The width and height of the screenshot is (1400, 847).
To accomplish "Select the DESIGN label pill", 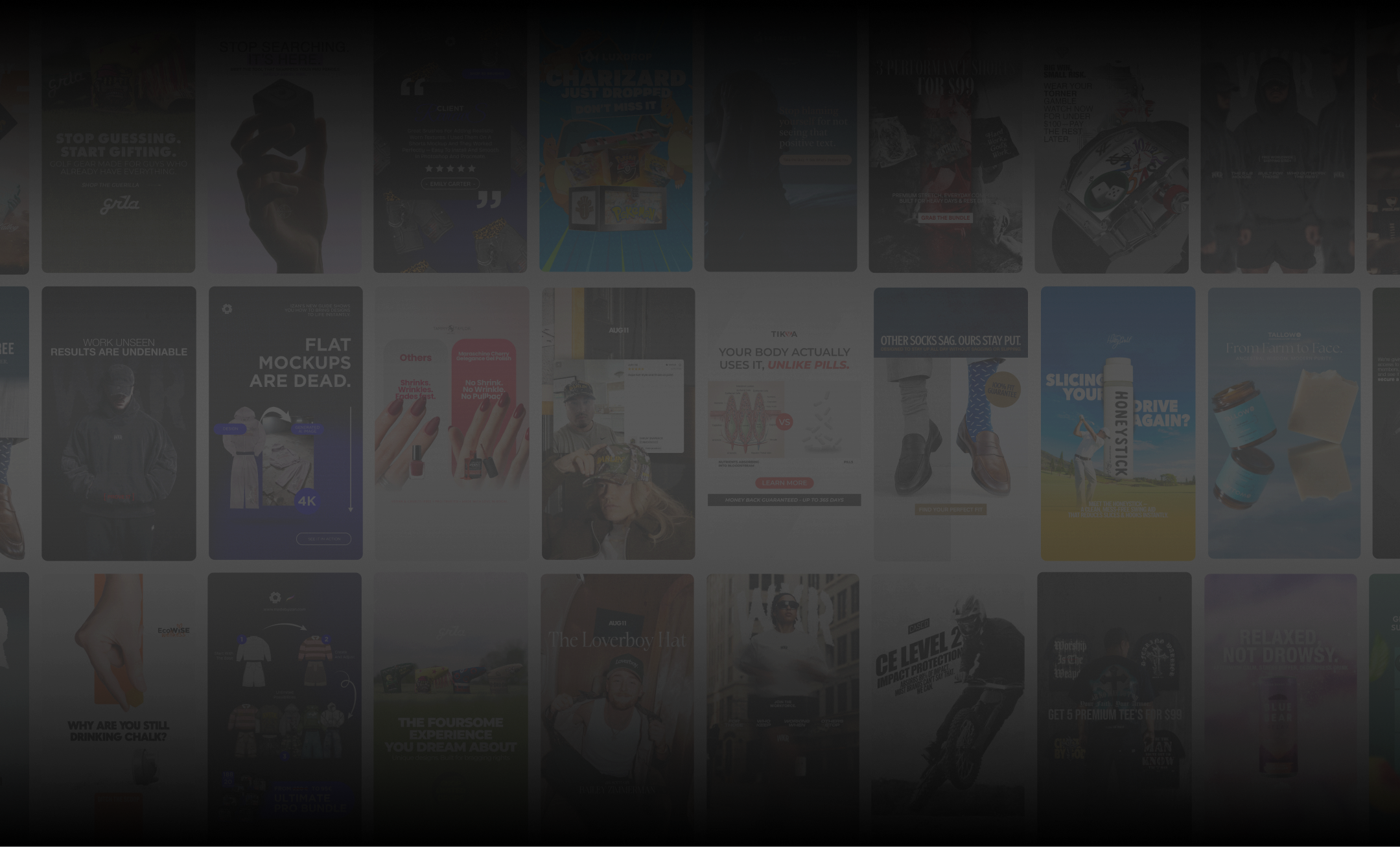I will tap(230, 428).
